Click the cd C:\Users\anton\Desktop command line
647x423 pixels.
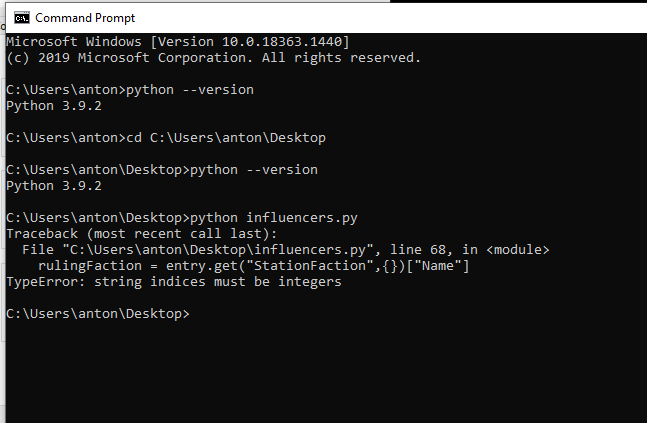coord(166,138)
